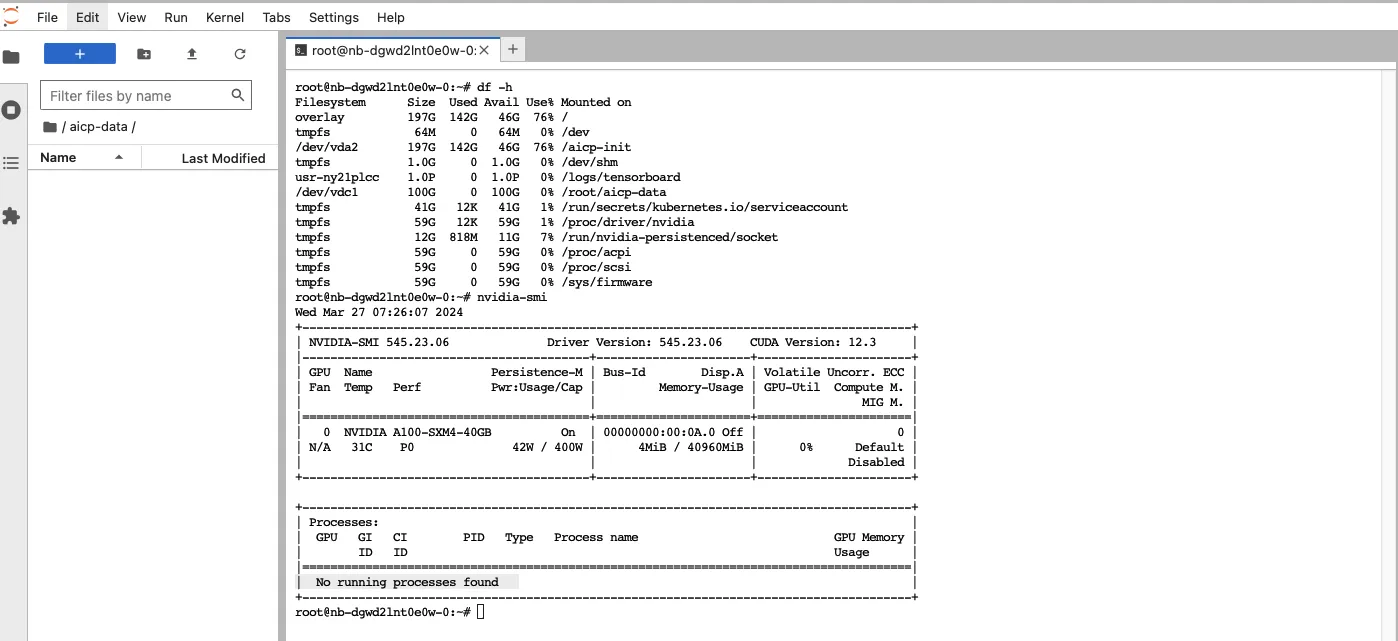Close the terminal tab with X
This screenshot has height=641, width=1398.
[484, 49]
